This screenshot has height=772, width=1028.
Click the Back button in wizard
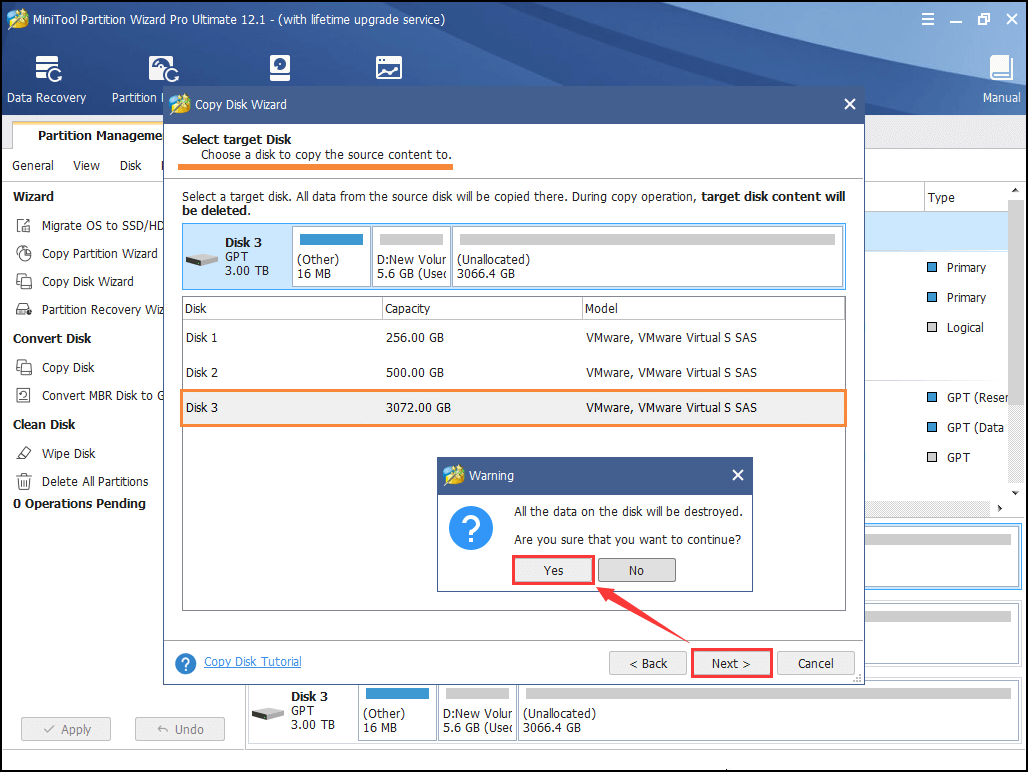648,663
